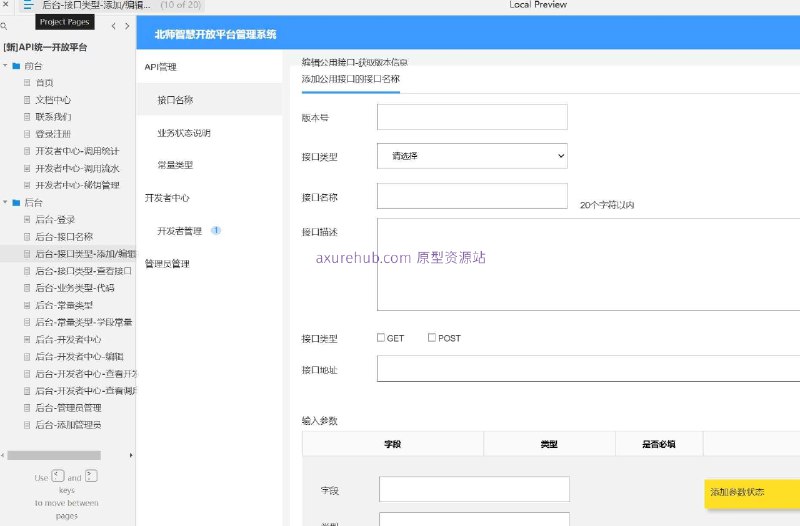Click the 字段 column header
This screenshot has height=526, width=800.
point(392,444)
